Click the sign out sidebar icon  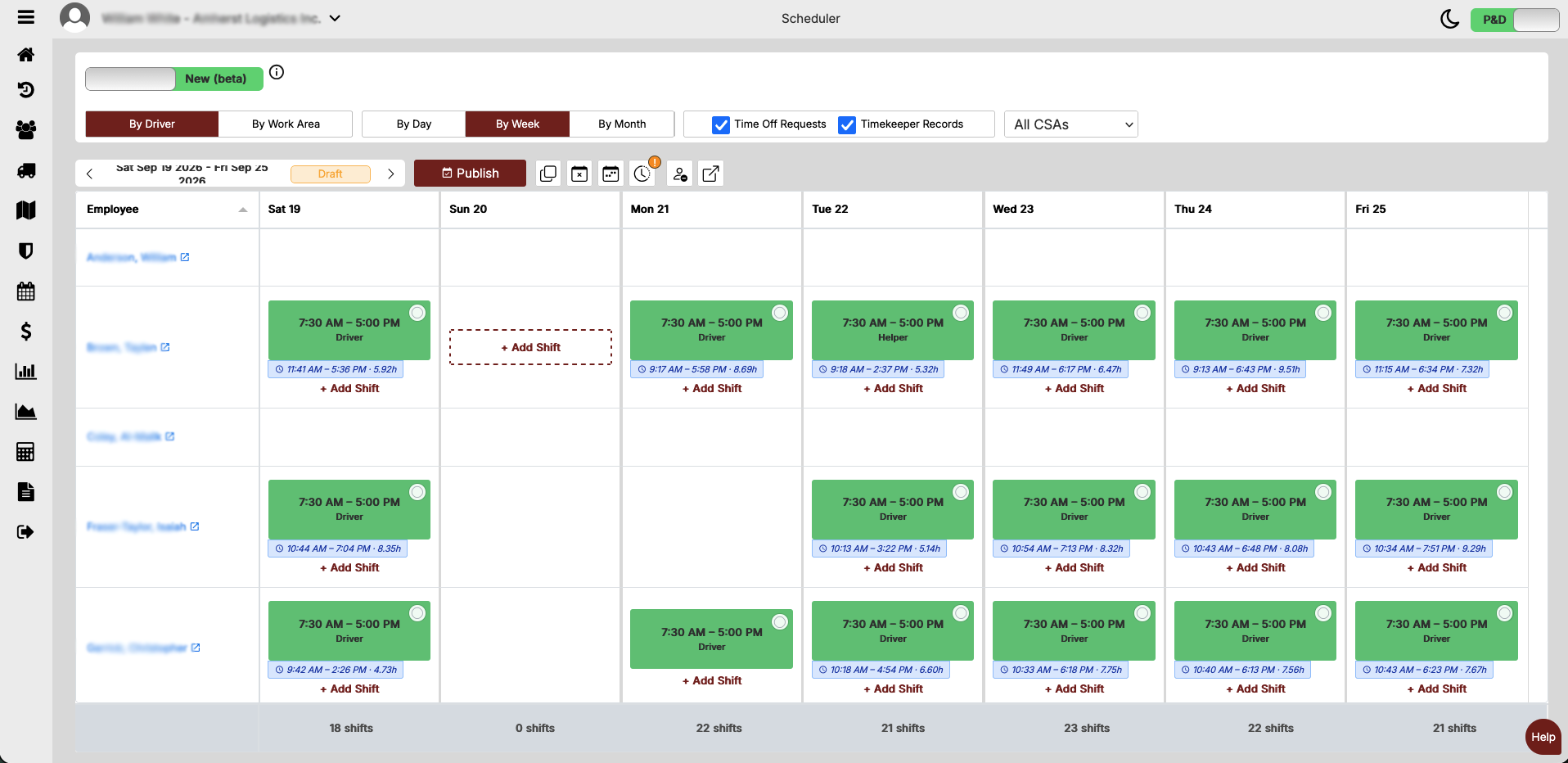(x=26, y=532)
